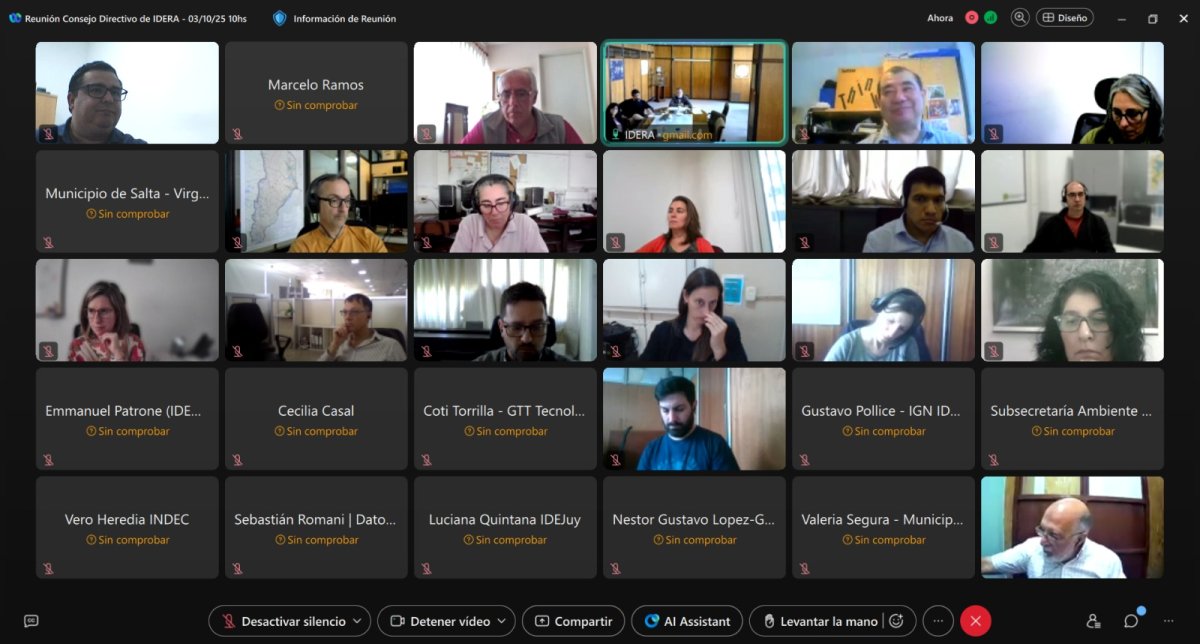
Task: Select the Marcelo Ramos participant tile
Action: (316, 92)
